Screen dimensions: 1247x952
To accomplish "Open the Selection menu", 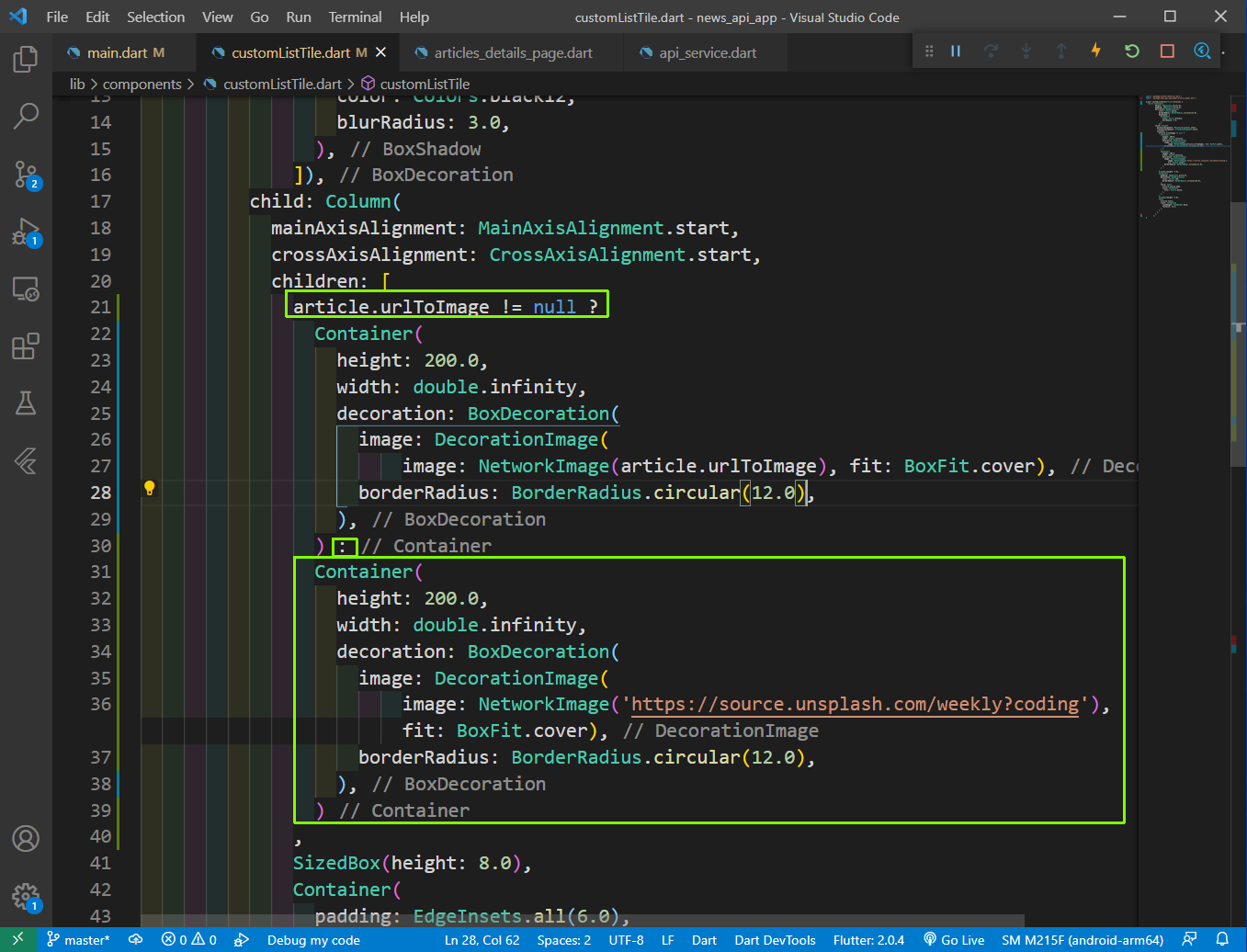I will (x=155, y=17).
